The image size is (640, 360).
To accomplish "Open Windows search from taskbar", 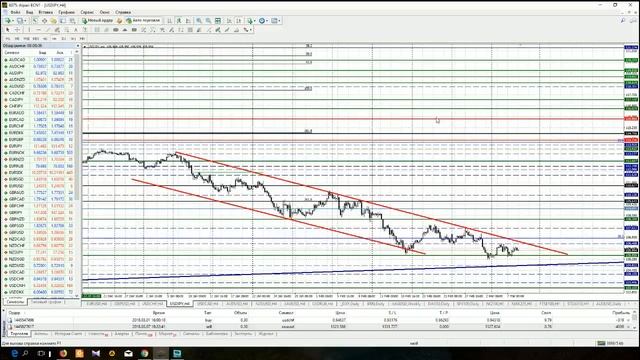I will click(x=25, y=353).
